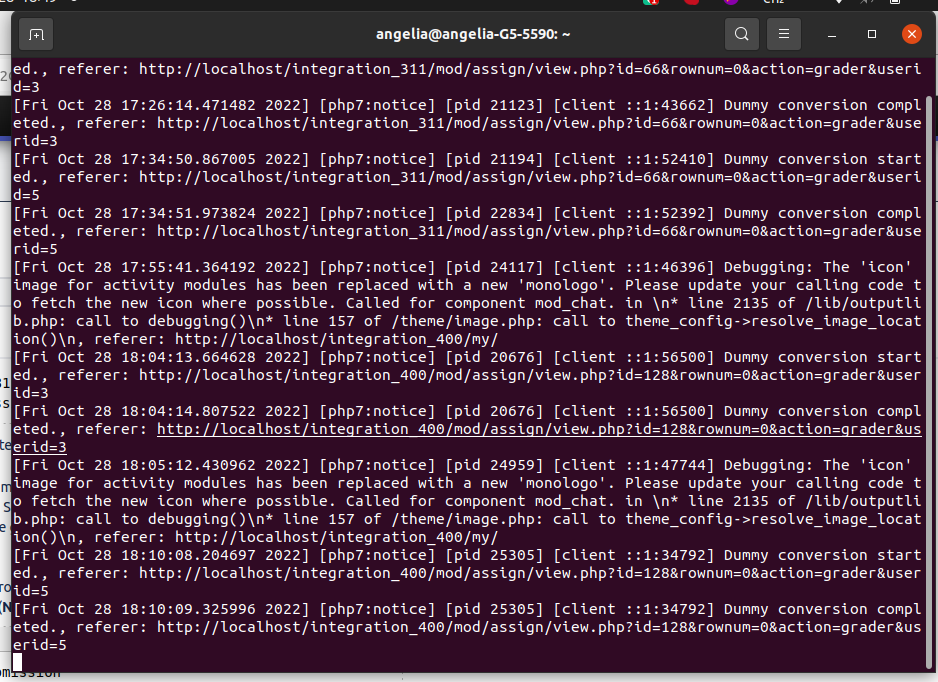The height and width of the screenshot is (682, 938).
Task: Click the text [client ::1:43662]
Action: (x=634, y=105)
